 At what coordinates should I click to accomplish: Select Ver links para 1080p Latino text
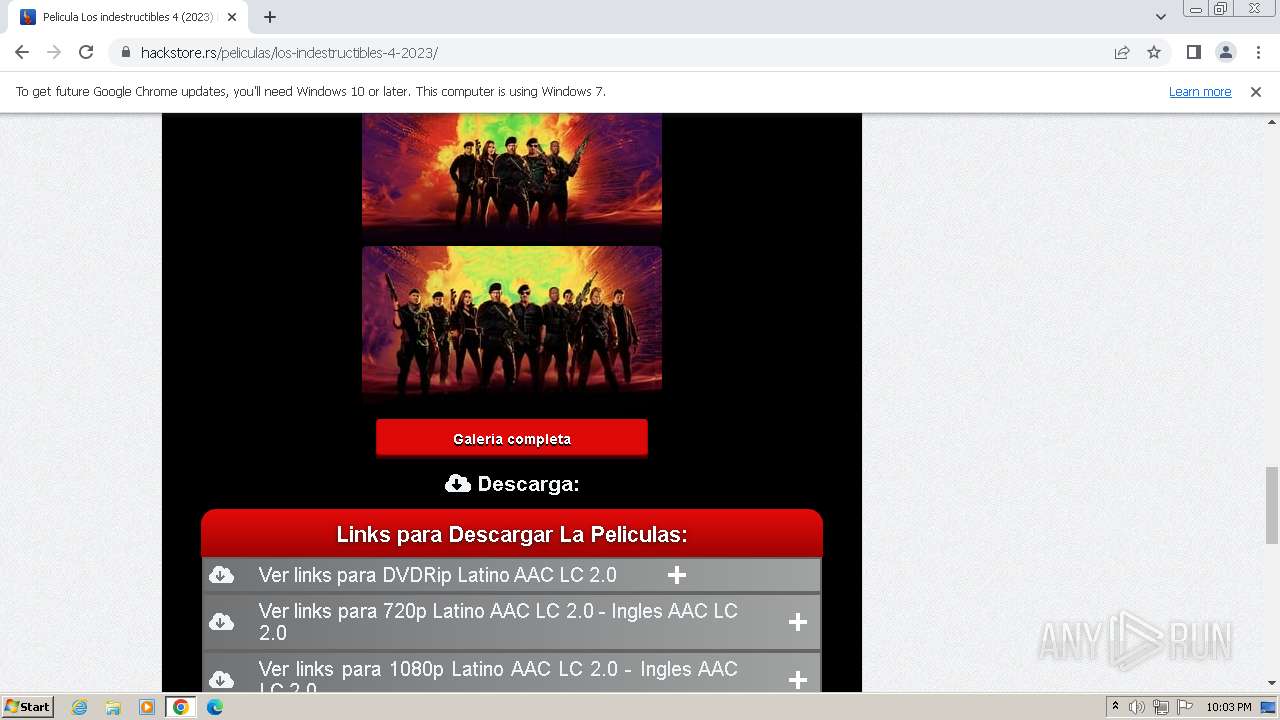pyautogui.click(x=498, y=676)
